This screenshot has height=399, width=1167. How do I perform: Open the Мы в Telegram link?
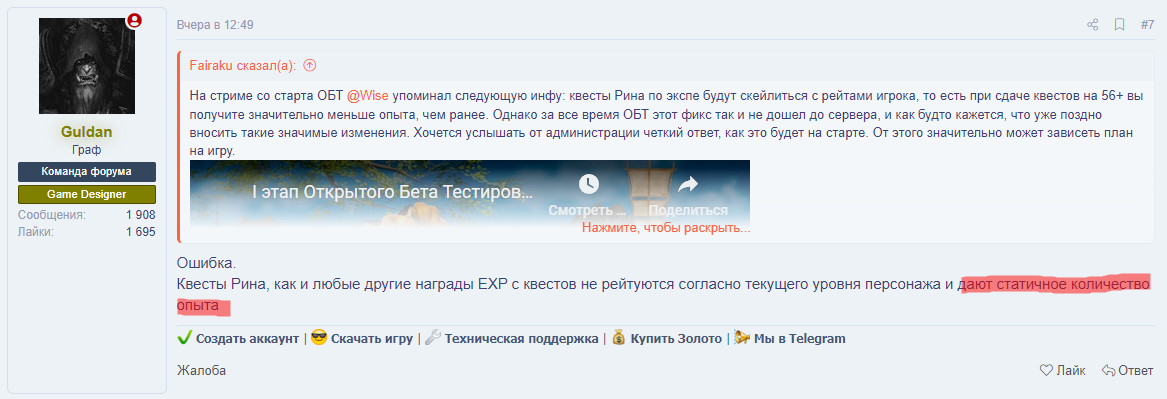[799, 338]
